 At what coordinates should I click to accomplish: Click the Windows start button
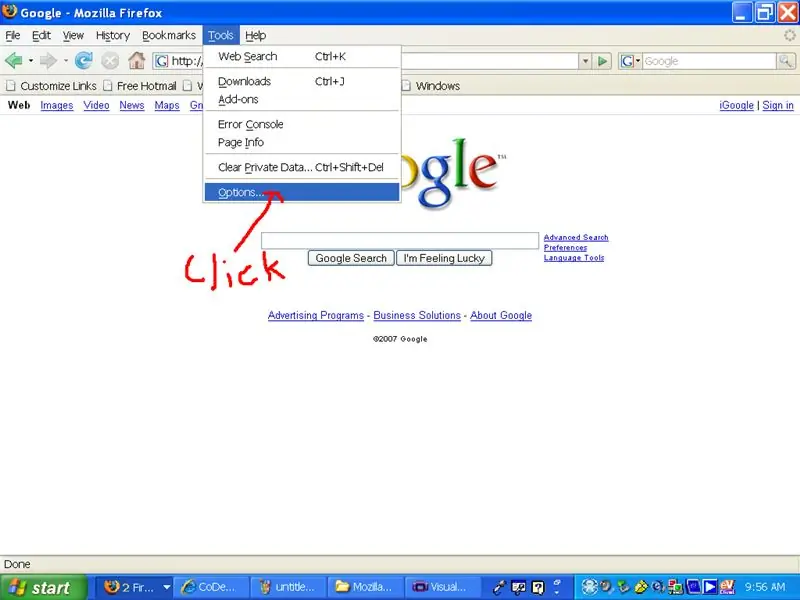[x=43, y=587]
